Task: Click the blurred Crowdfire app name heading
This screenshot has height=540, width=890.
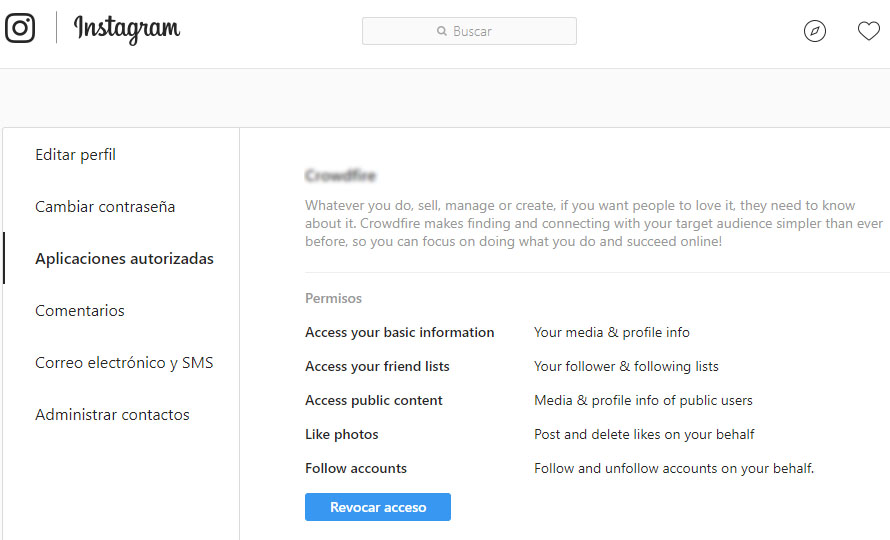Action: (340, 176)
